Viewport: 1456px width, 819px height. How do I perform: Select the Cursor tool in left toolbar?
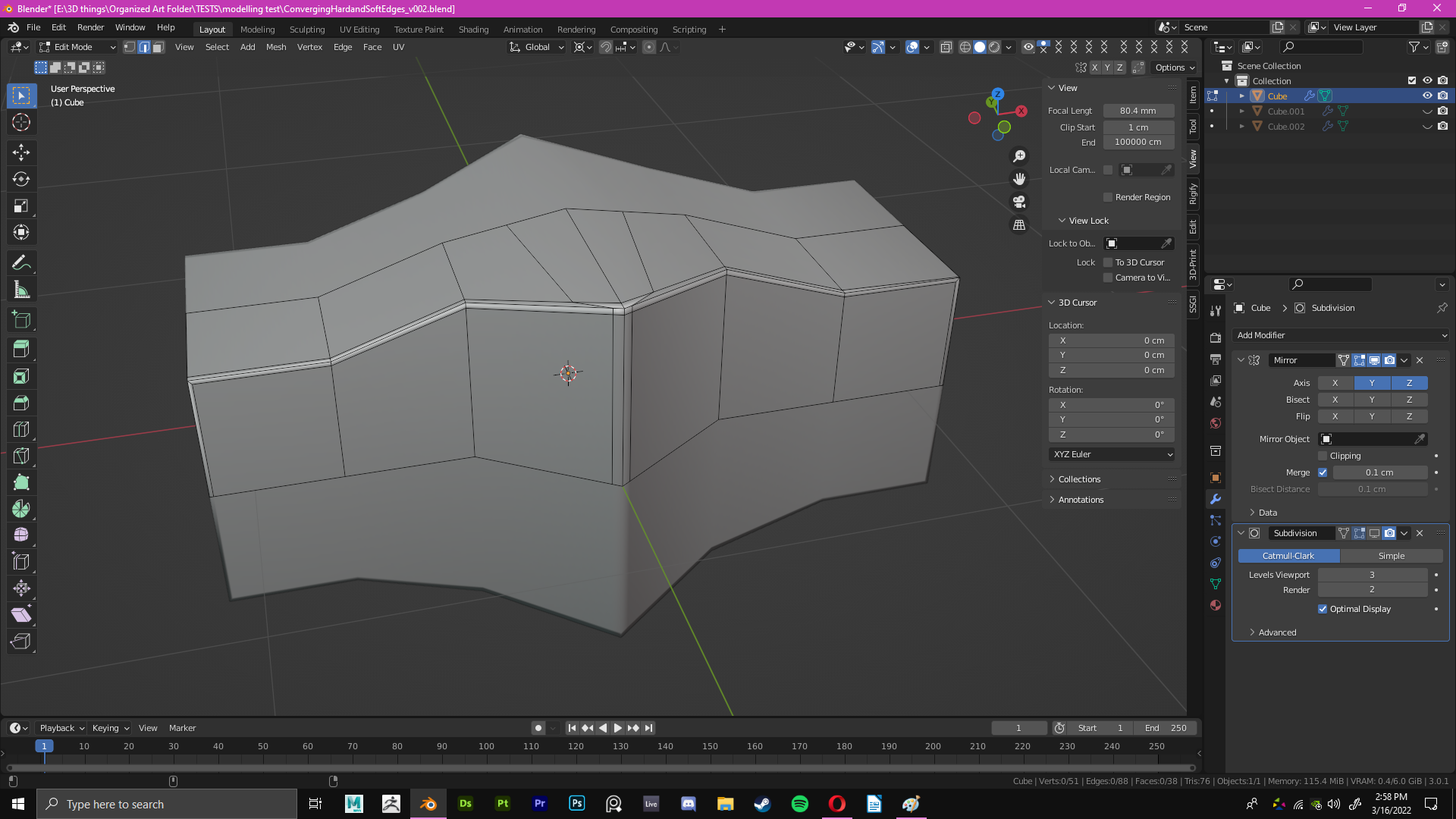click(x=21, y=122)
